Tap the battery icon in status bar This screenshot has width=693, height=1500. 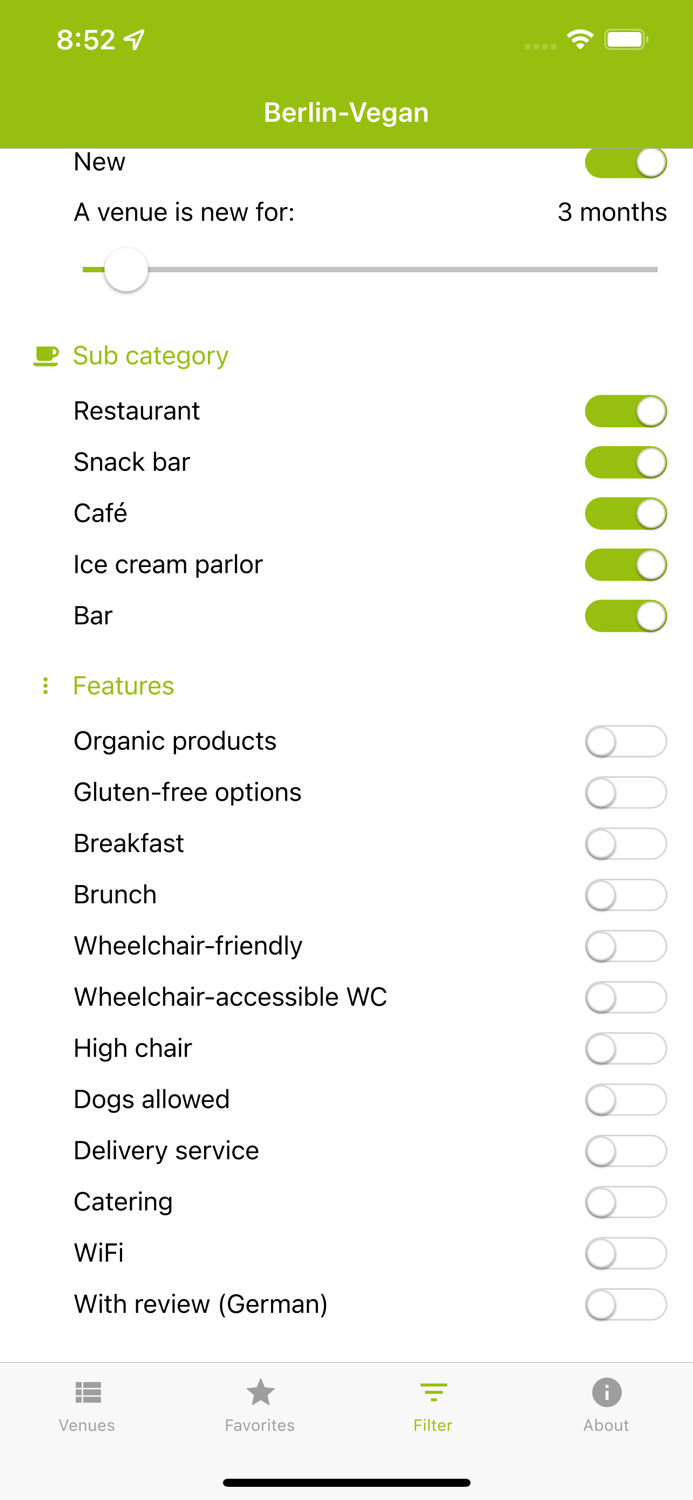click(x=627, y=40)
